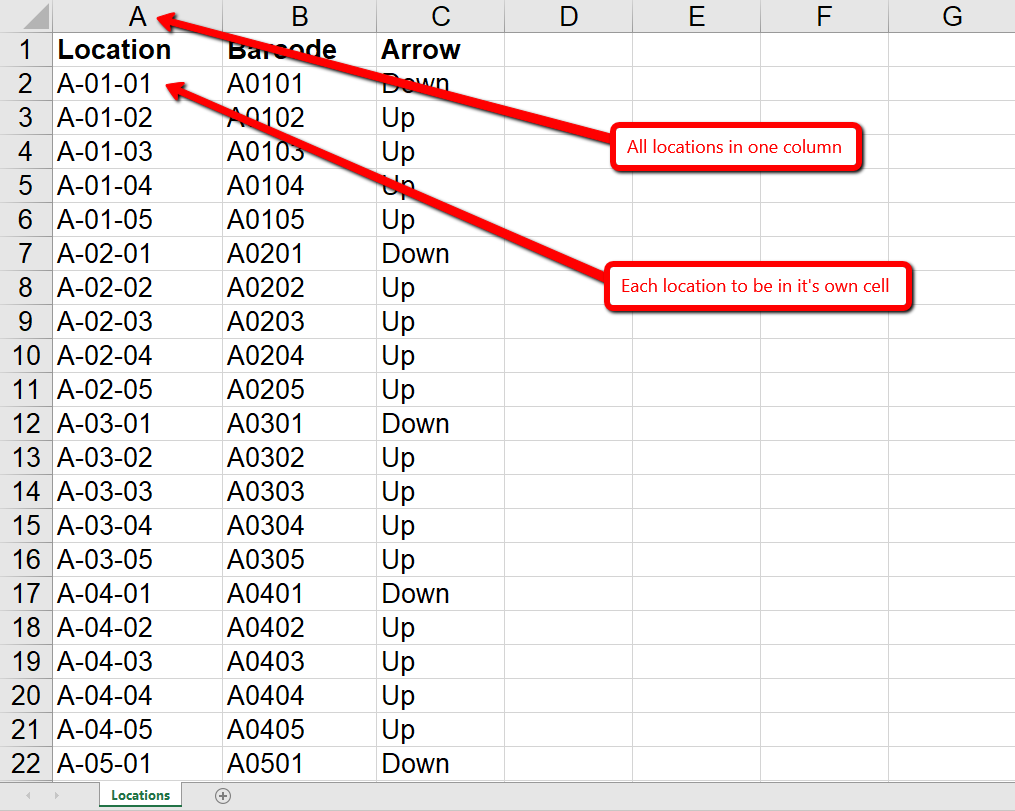Image resolution: width=1015 pixels, height=811 pixels.
Task: Select barcode cell A0301
Action: [299, 424]
